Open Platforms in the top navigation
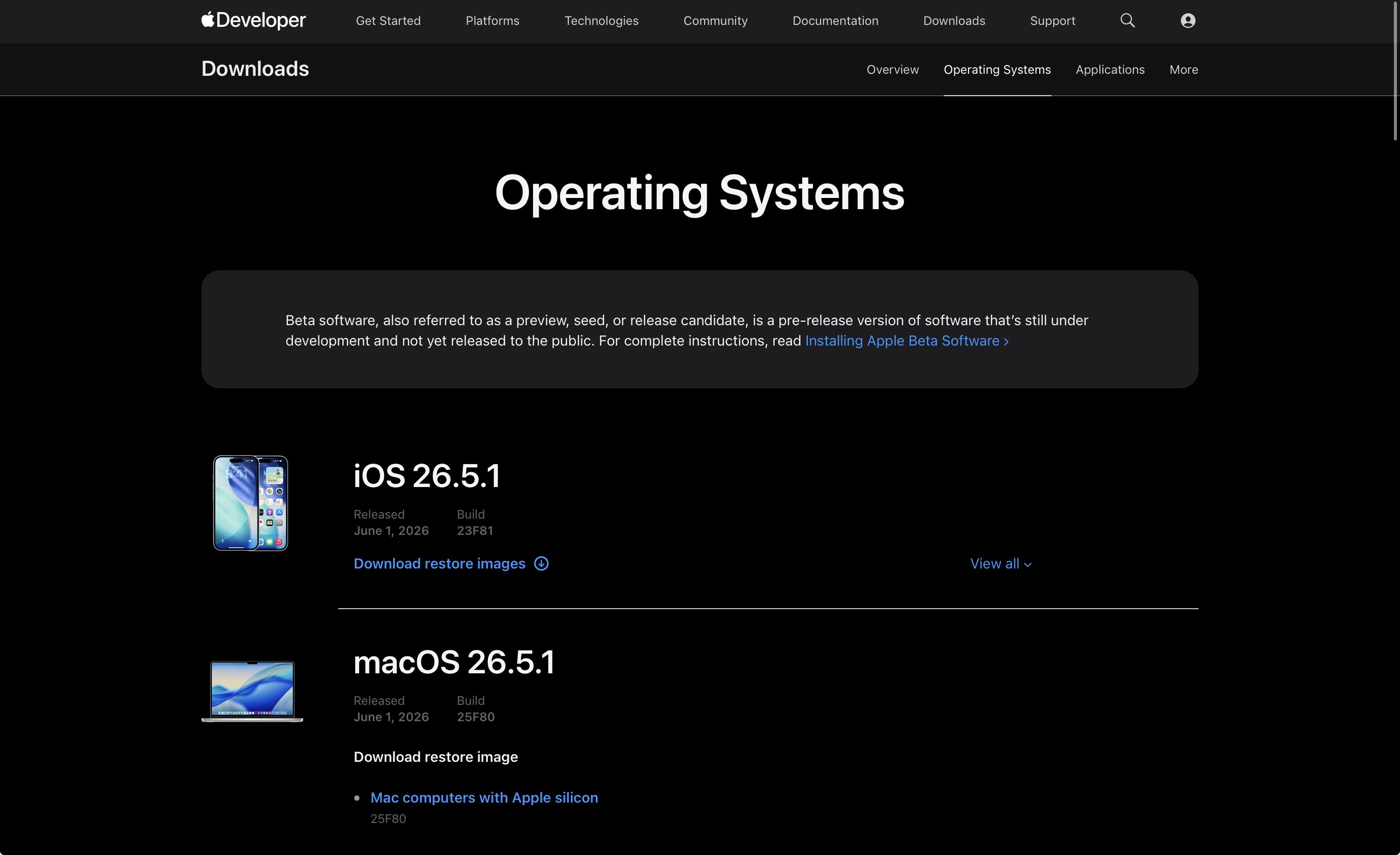 [x=492, y=20]
